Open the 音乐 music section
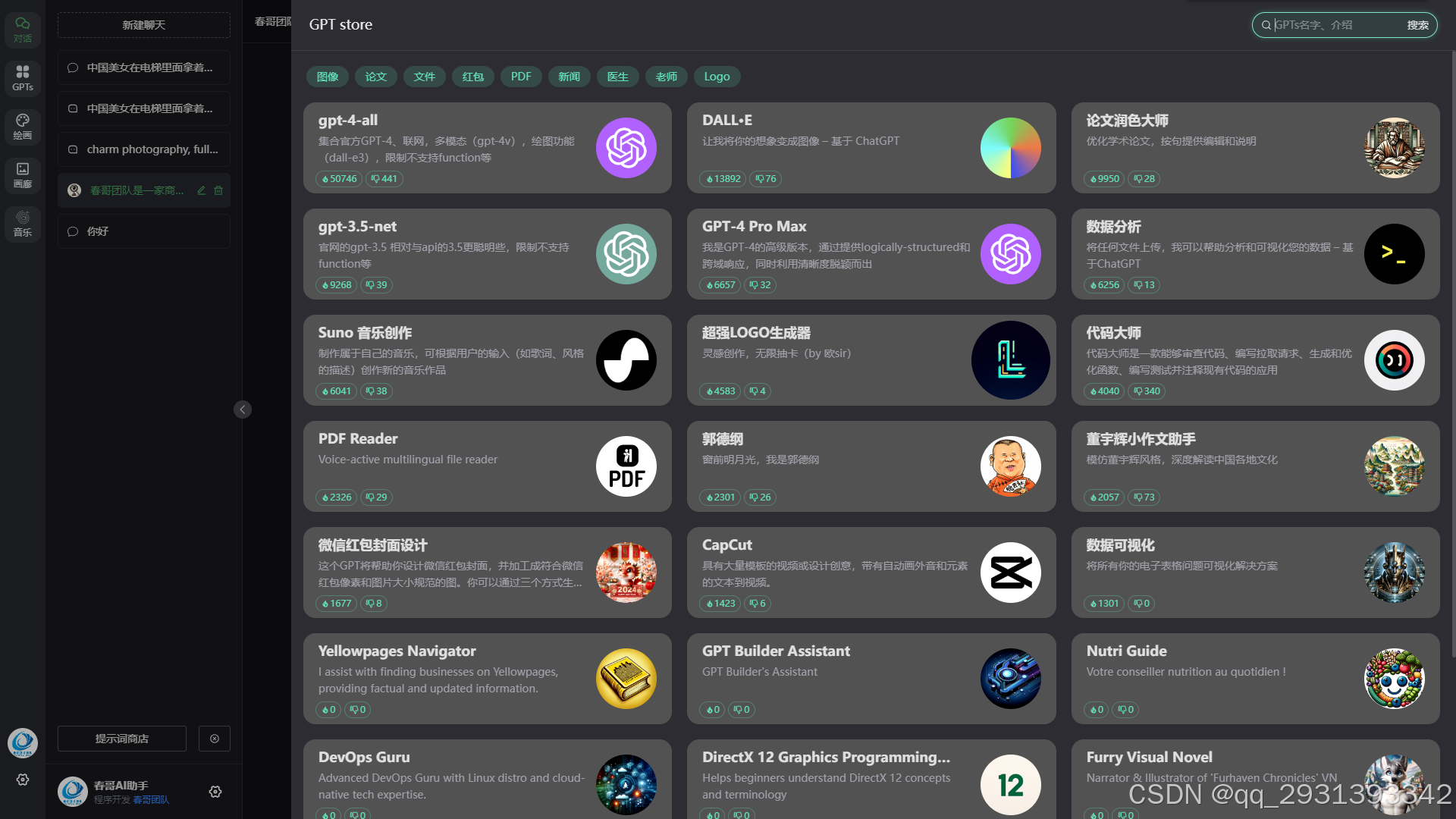The width and height of the screenshot is (1456, 819). click(x=23, y=223)
